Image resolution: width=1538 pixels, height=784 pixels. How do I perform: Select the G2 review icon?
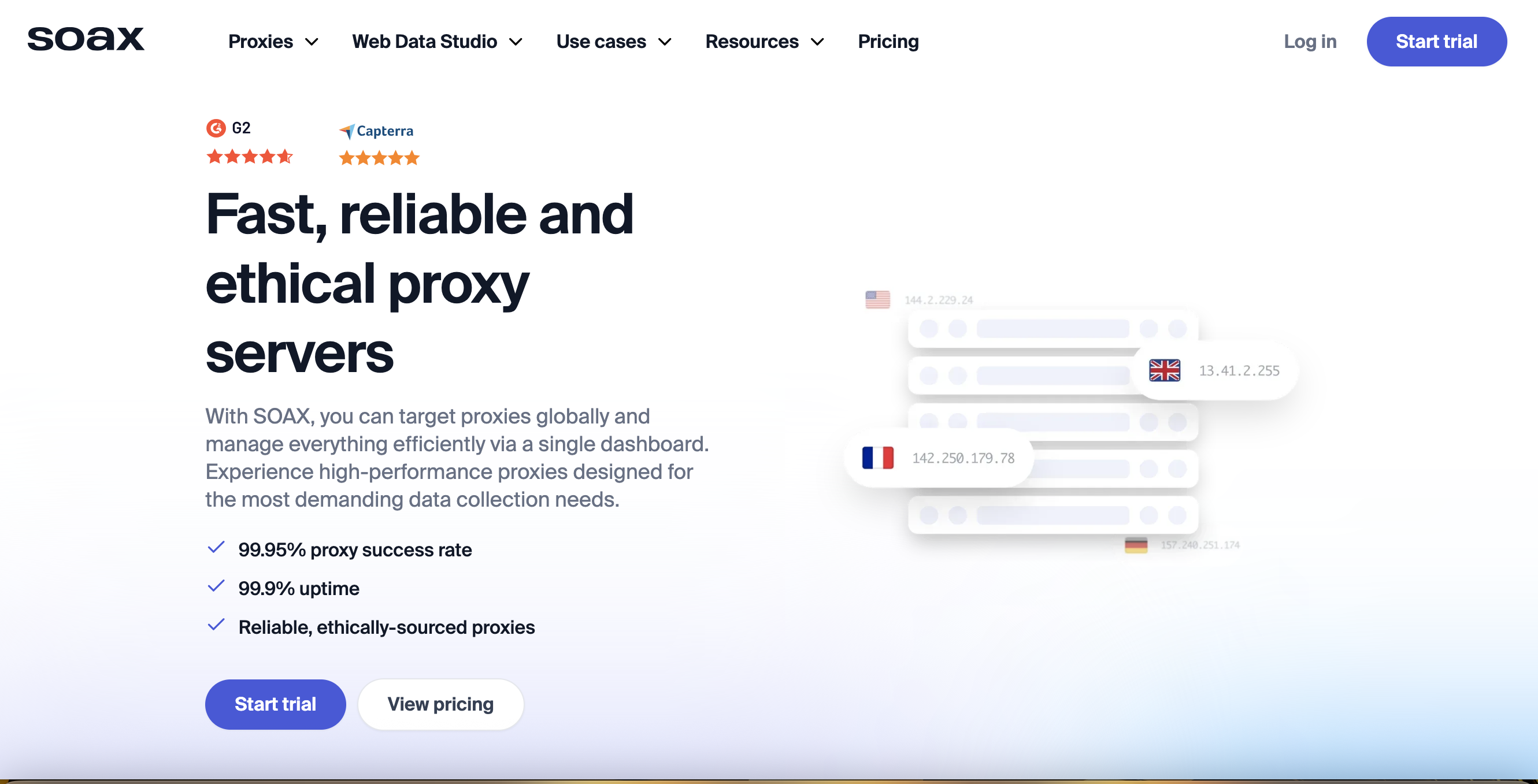pos(216,128)
